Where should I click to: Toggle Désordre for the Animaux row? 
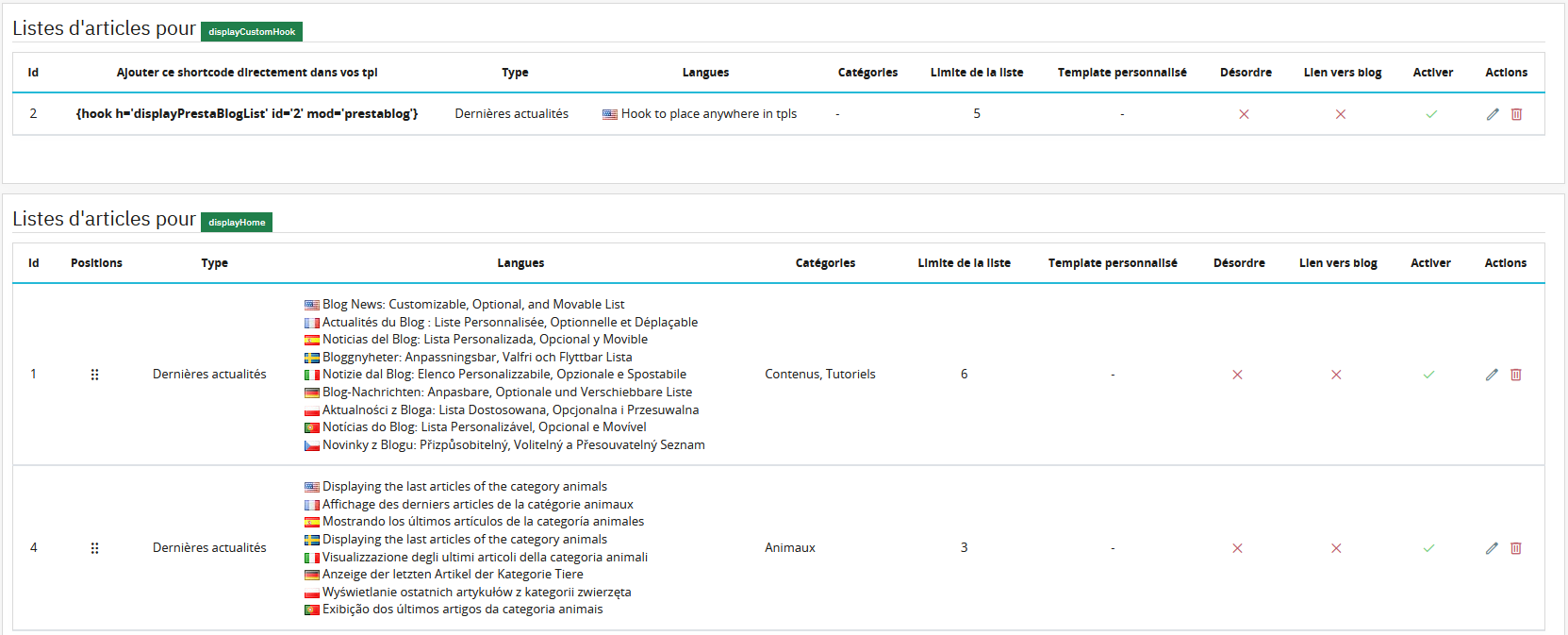(1237, 548)
